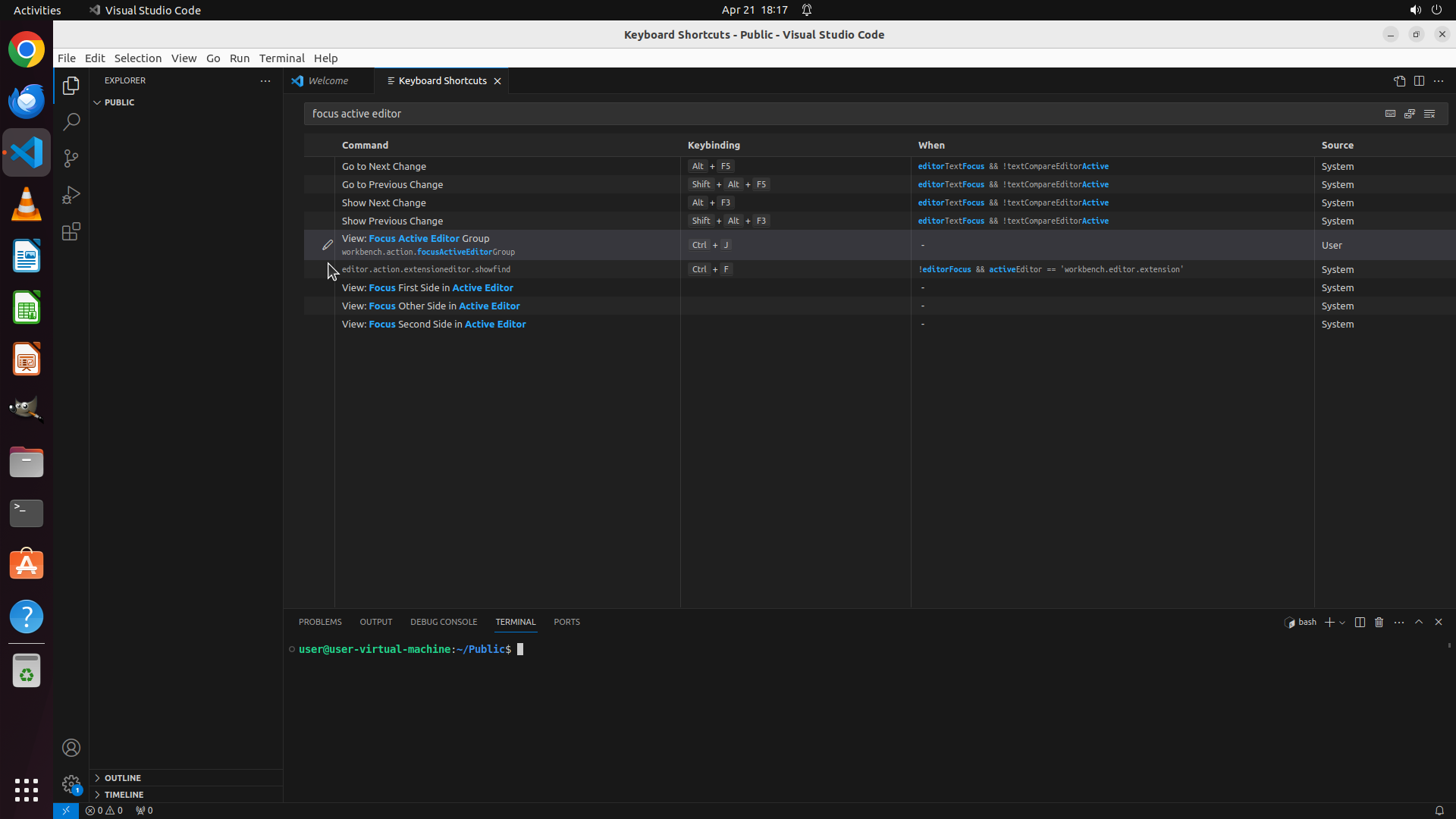The width and height of the screenshot is (1456, 819).
Task: Open the Source Control view
Action: point(71,158)
